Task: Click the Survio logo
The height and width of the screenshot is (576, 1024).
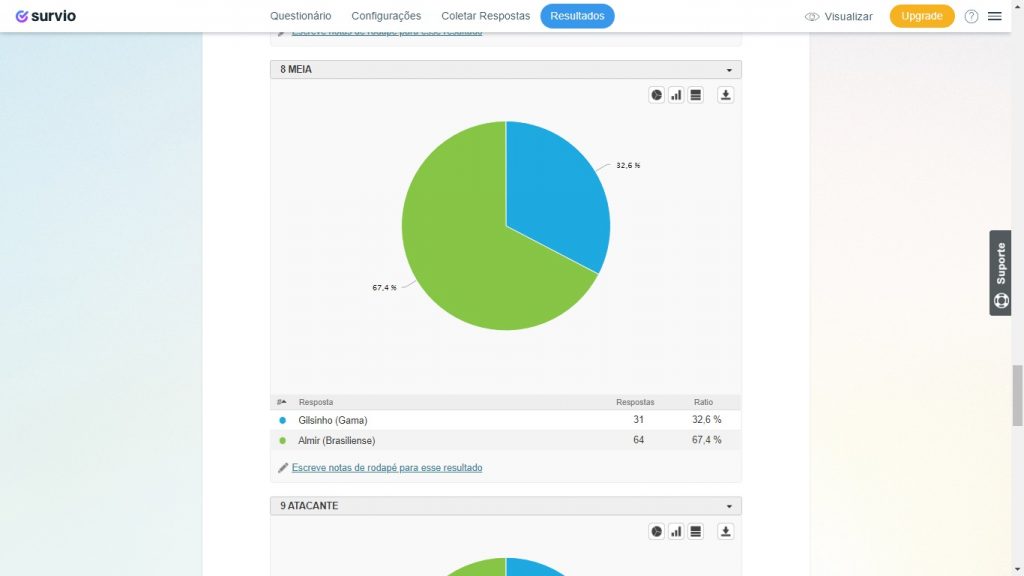Action: [46, 16]
